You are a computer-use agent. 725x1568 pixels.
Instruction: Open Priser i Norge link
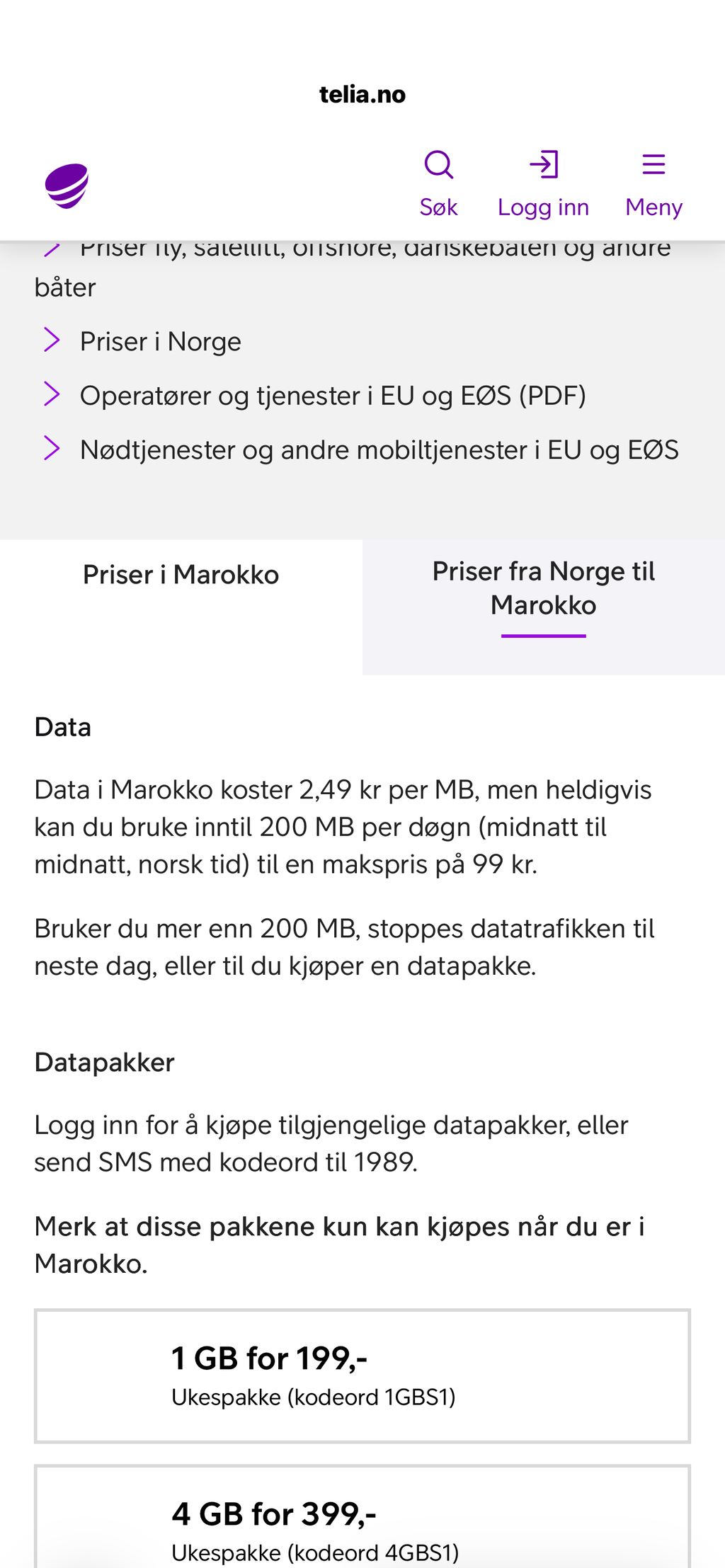[161, 341]
